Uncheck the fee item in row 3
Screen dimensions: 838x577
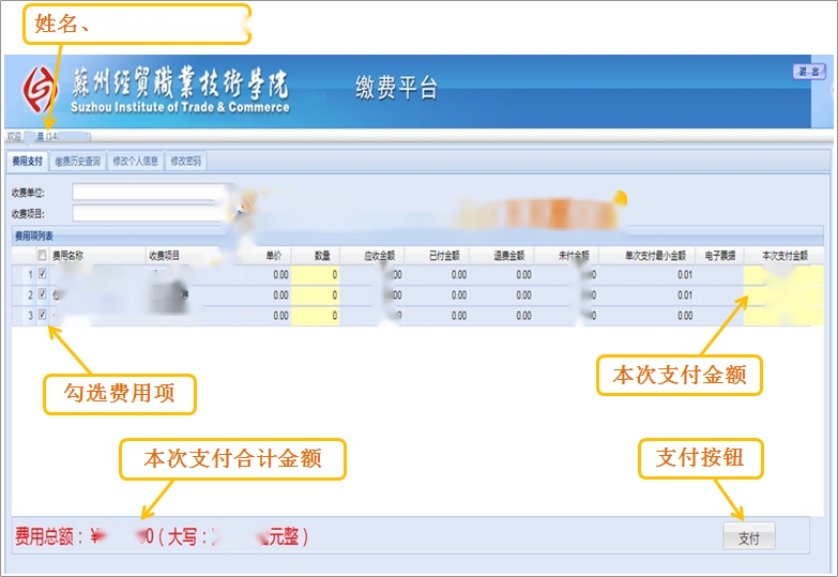pyautogui.click(x=42, y=315)
